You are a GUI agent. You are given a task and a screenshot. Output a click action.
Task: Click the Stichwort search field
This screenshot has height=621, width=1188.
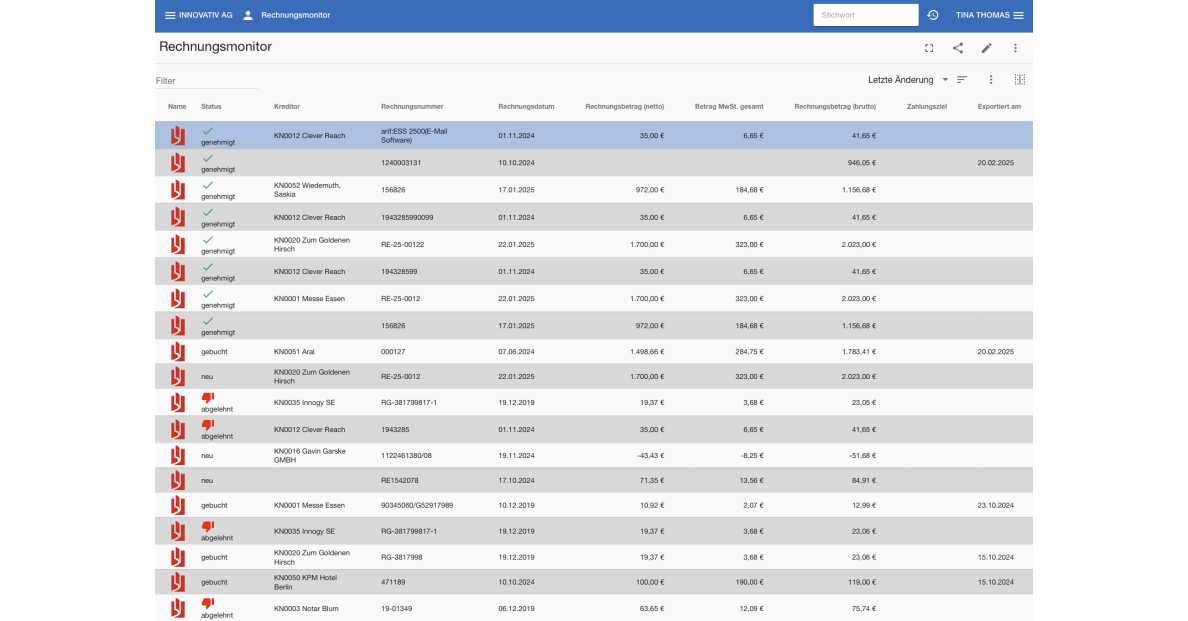coord(865,15)
